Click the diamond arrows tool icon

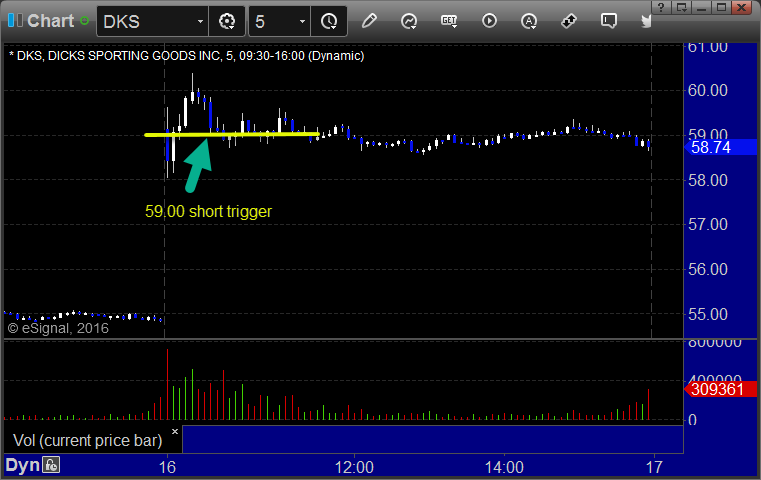tap(568, 21)
